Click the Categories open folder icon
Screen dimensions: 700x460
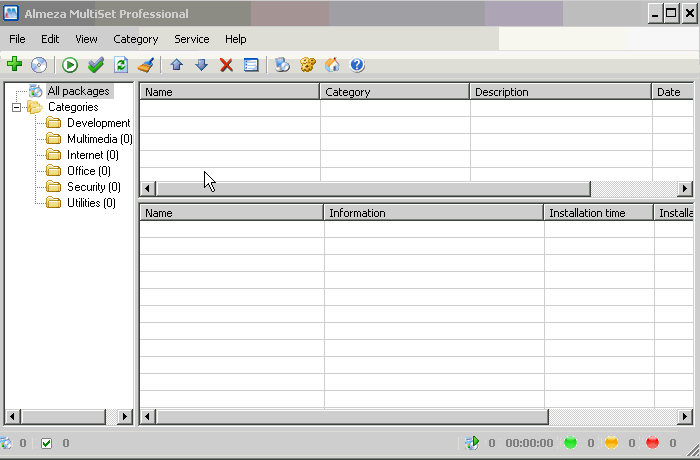point(34,107)
